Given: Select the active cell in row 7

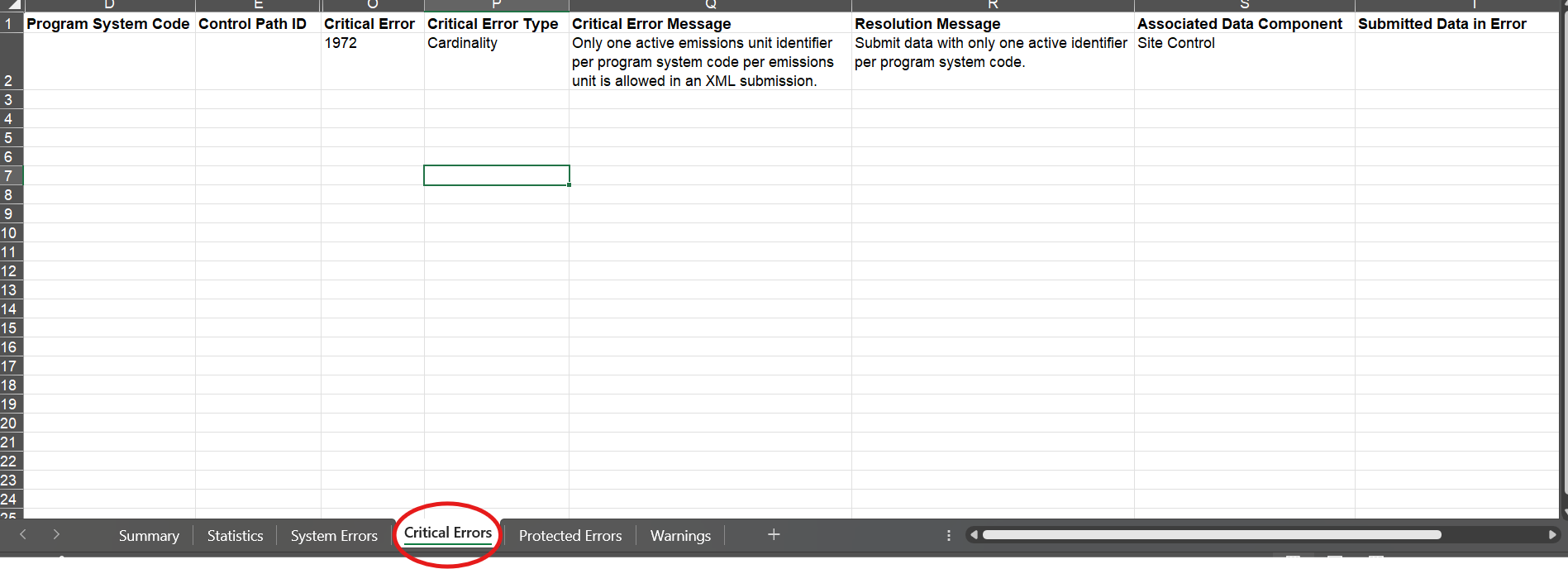Looking at the screenshot, I should coord(497,175).
